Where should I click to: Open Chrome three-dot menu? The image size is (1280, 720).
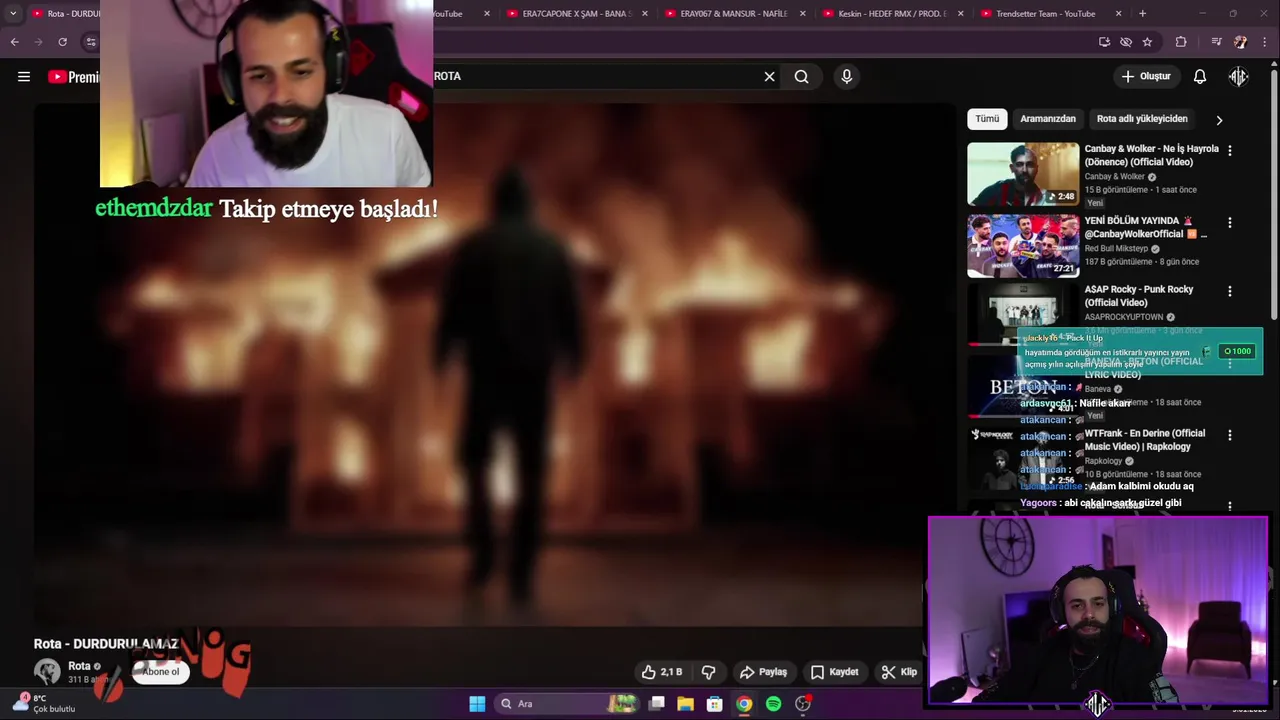coord(1266,42)
